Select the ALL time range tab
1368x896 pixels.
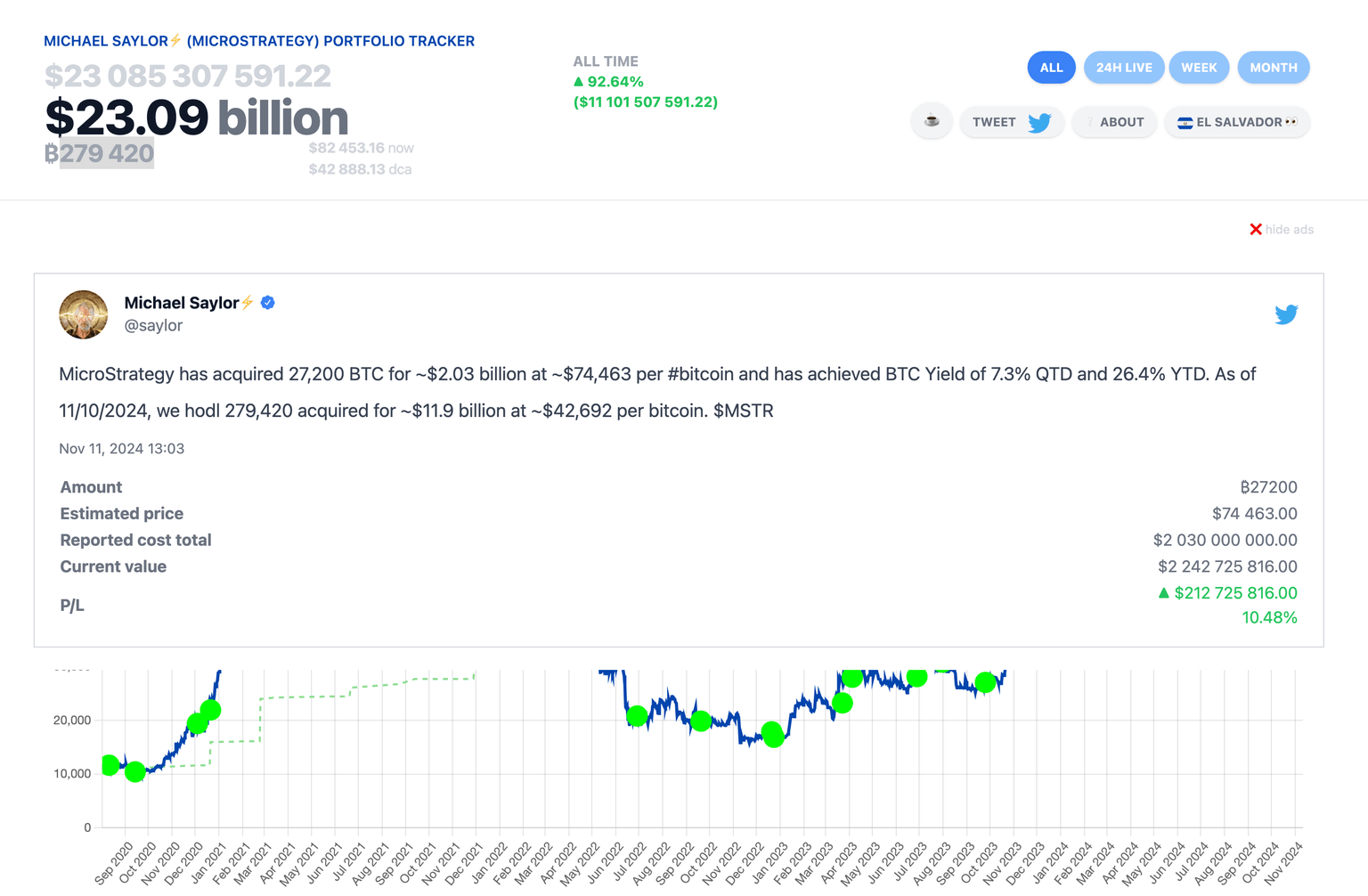point(1051,68)
